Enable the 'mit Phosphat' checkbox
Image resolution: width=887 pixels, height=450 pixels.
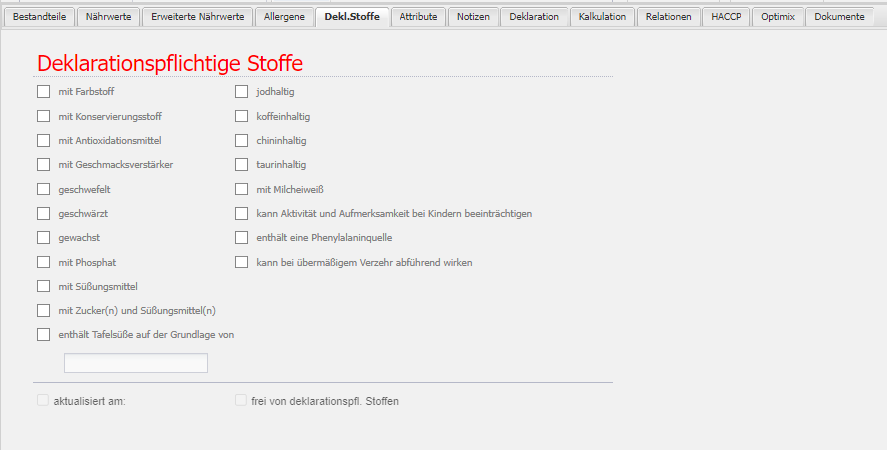(43, 262)
